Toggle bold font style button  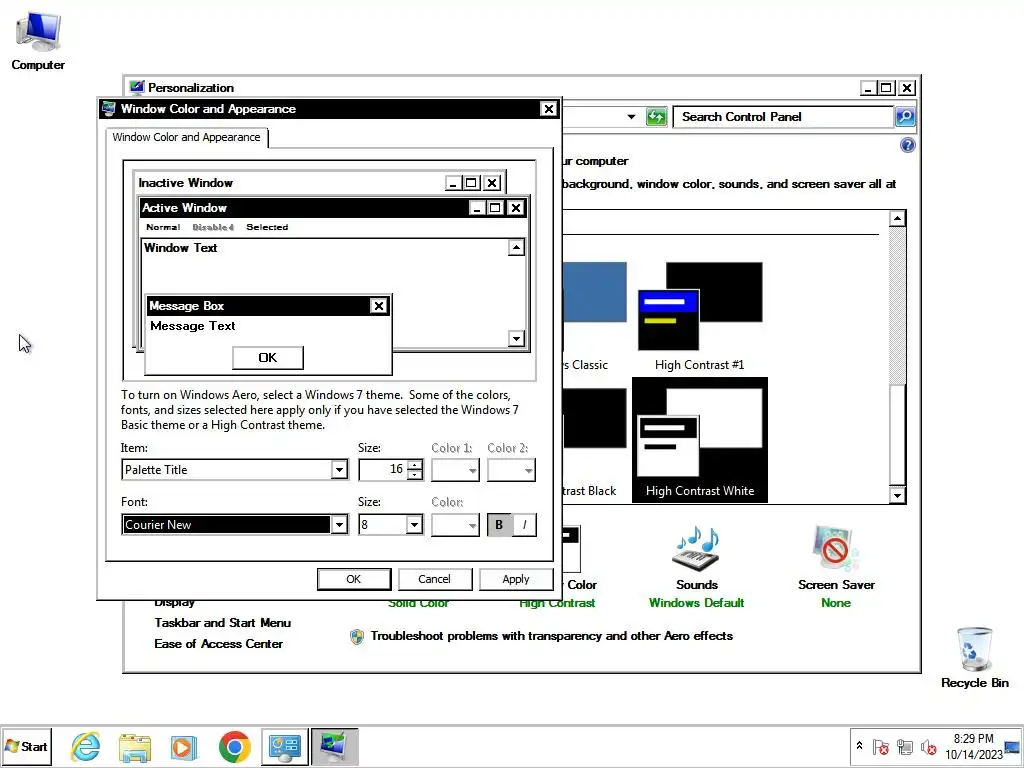500,524
